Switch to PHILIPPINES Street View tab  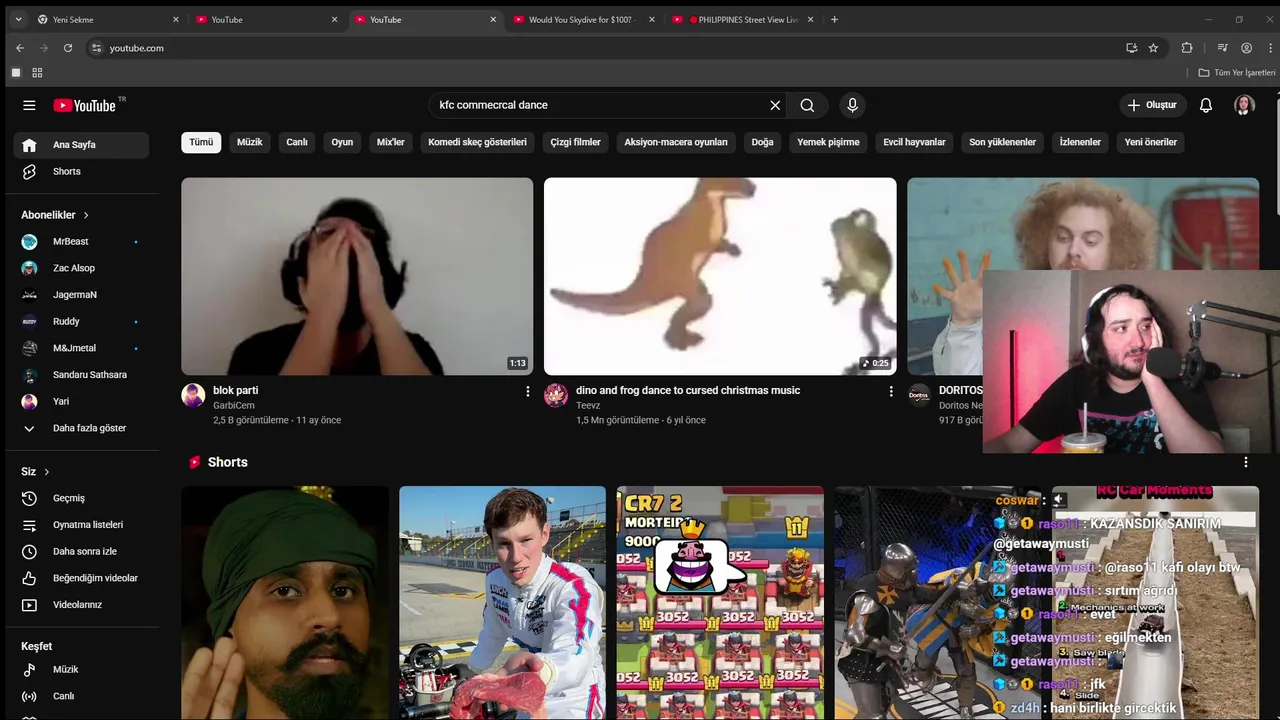(742, 19)
